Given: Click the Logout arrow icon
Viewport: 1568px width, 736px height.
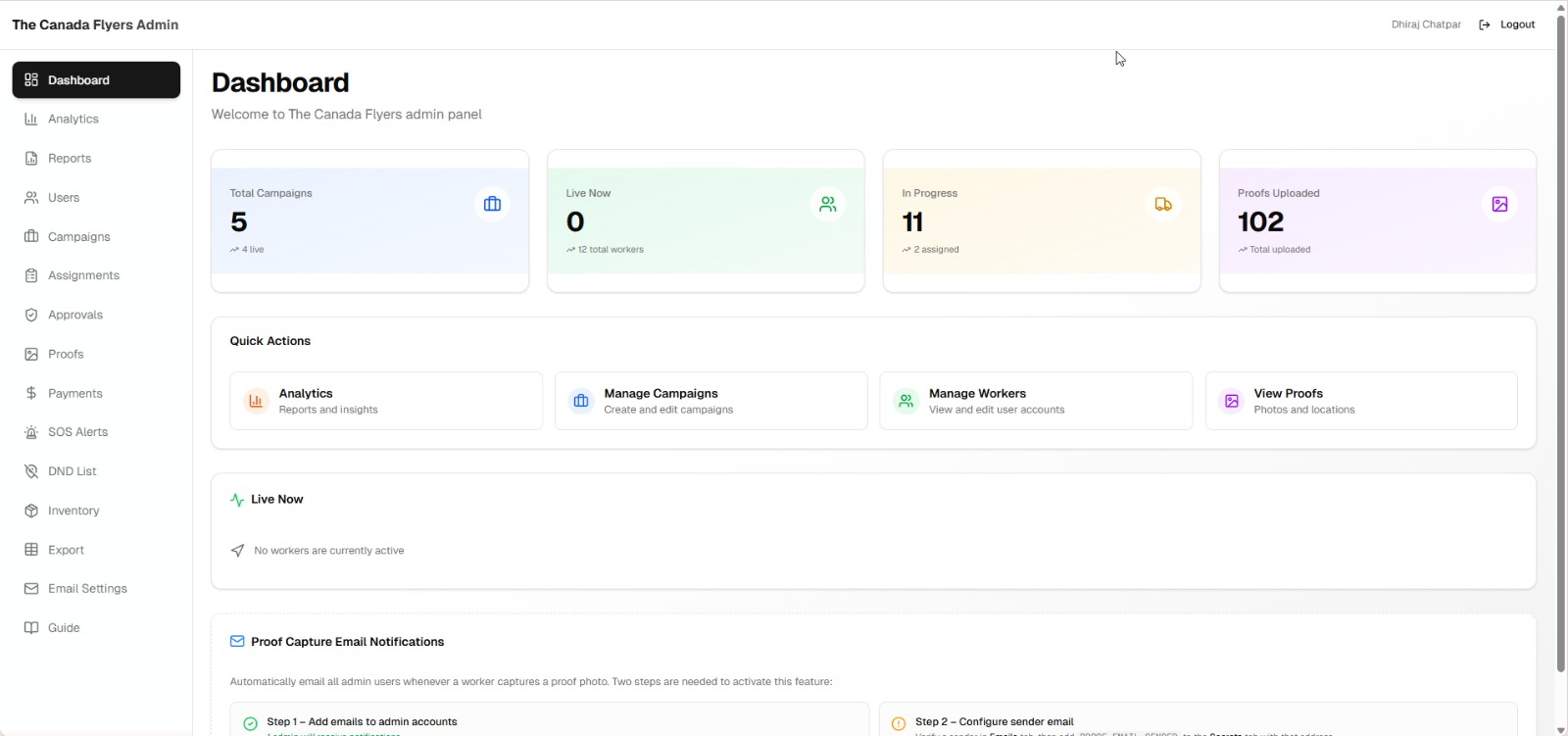Looking at the screenshot, I should 1485,25.
